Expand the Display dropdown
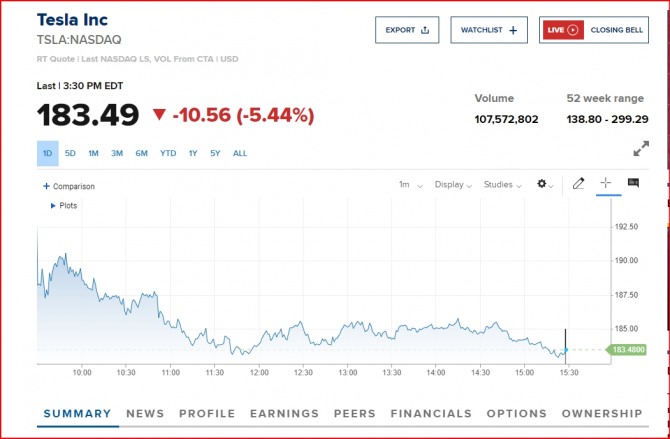Image resolution: width=670 pixels, height=439 pixels. [453, 185]
